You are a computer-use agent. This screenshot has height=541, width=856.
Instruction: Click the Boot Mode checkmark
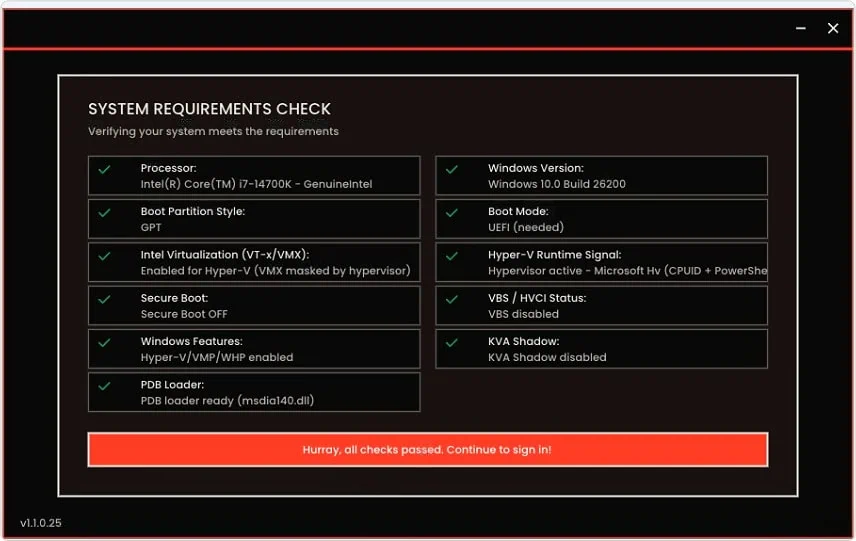[451, 212]
